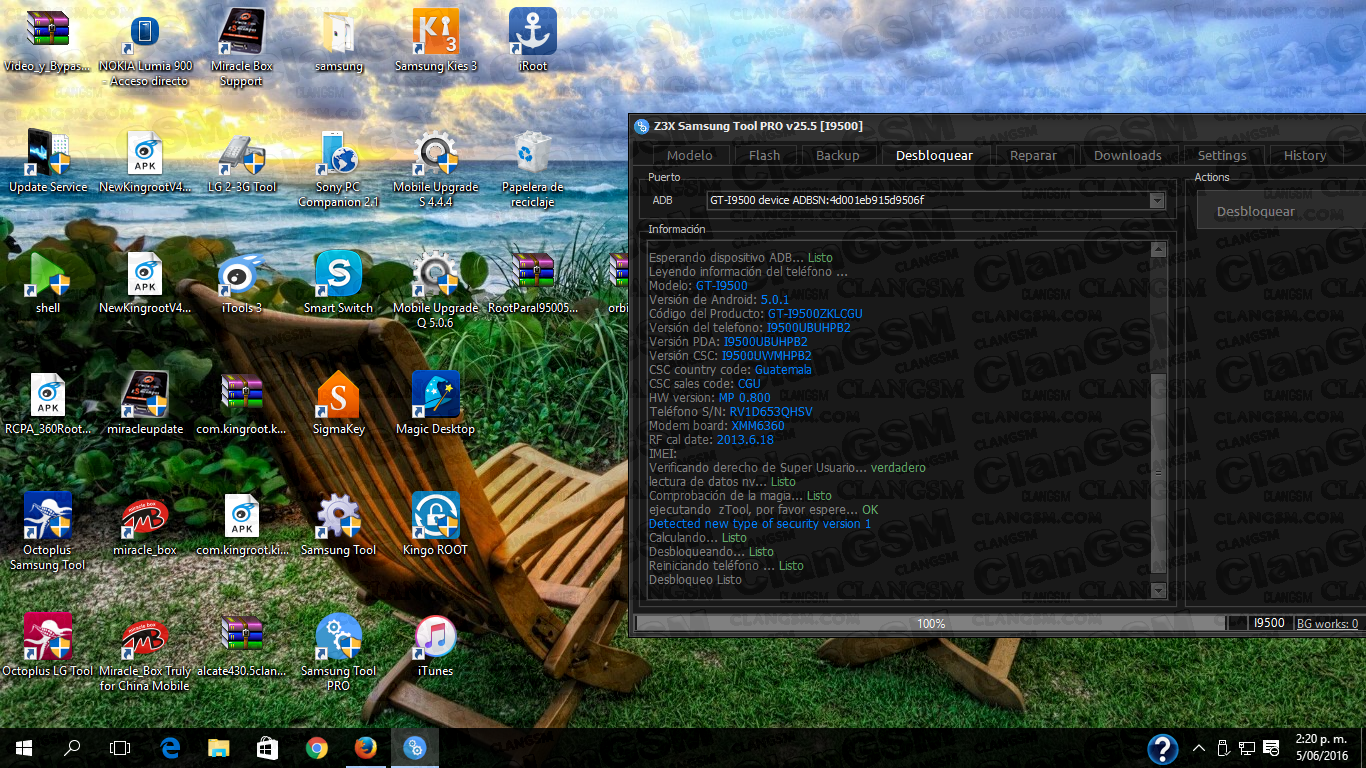Screen dimensions: 1366x768
Task: Open the shell desktop shortcut
Action: click(48, 274)
